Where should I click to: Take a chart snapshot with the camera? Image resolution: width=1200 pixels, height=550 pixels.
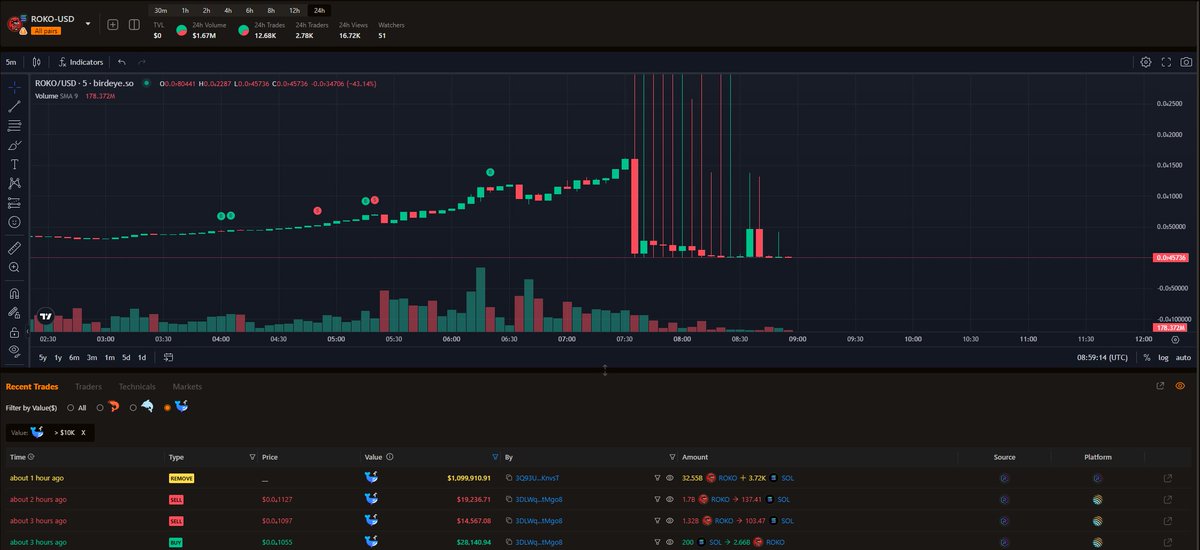(1186, 62)
